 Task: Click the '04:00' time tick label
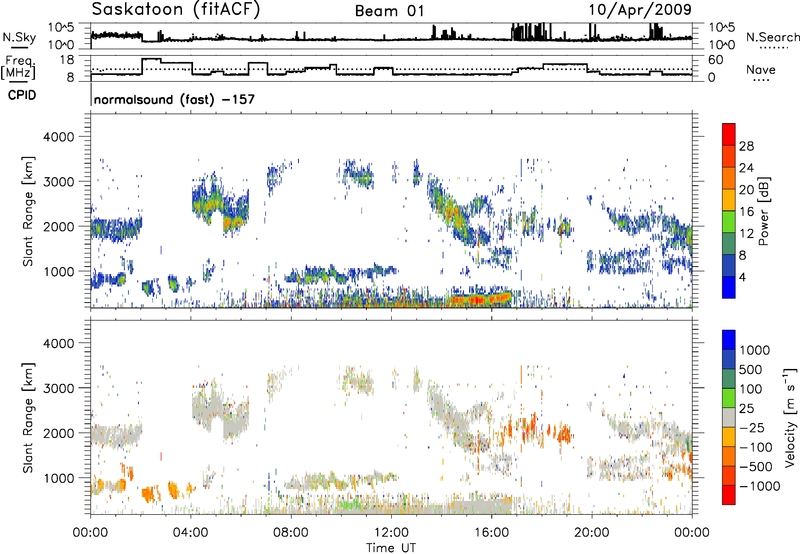pos(190,533)
